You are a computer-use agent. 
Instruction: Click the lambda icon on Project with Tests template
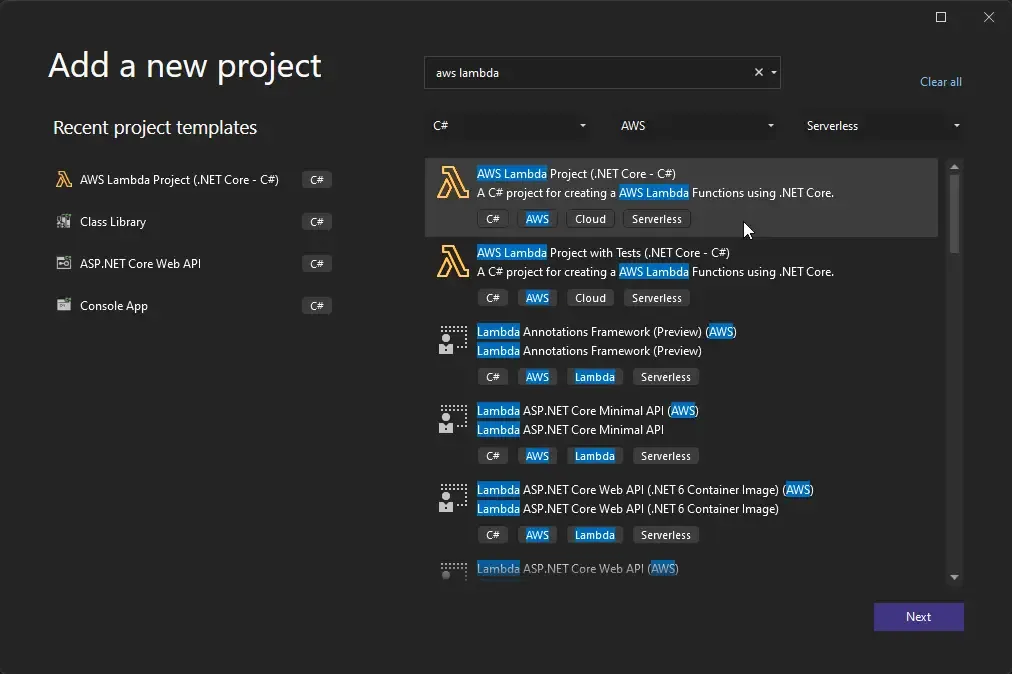coord(452,262)
